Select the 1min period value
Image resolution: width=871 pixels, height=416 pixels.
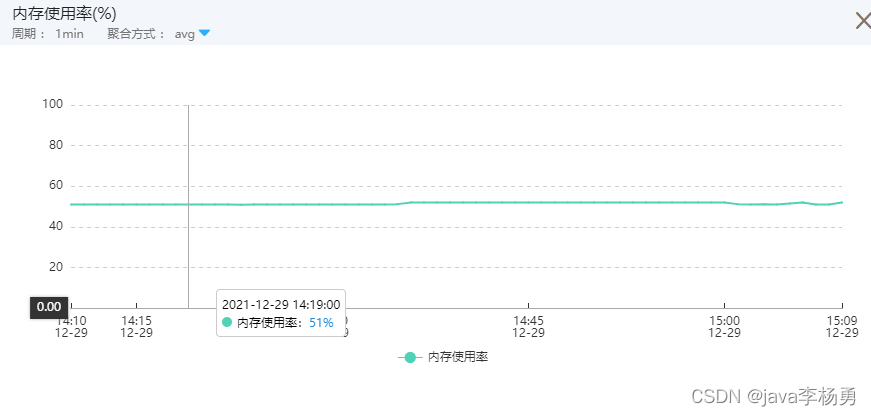69,34
